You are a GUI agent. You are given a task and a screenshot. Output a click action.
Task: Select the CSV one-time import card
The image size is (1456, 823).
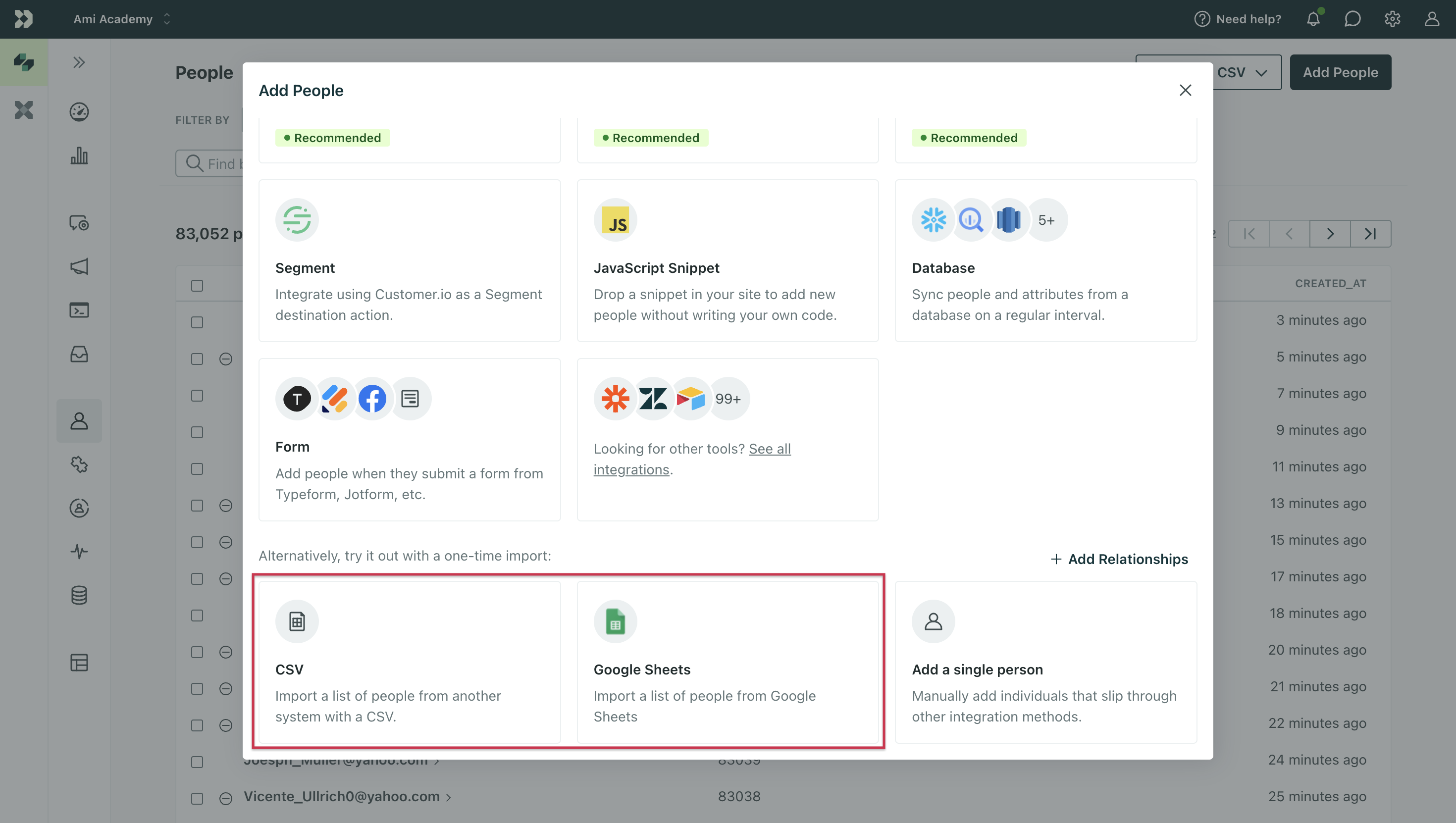(x=409, y=662)
